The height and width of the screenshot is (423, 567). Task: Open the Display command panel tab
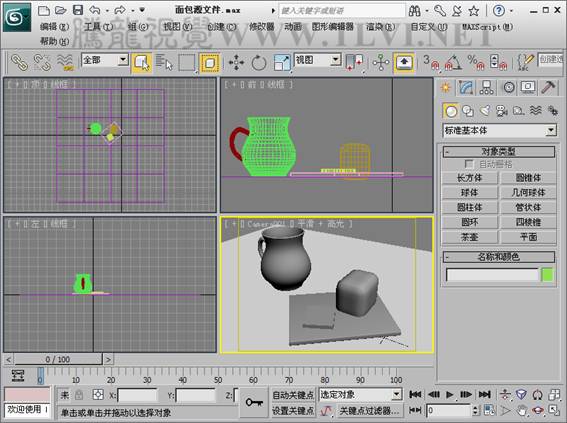click(528, 87)
